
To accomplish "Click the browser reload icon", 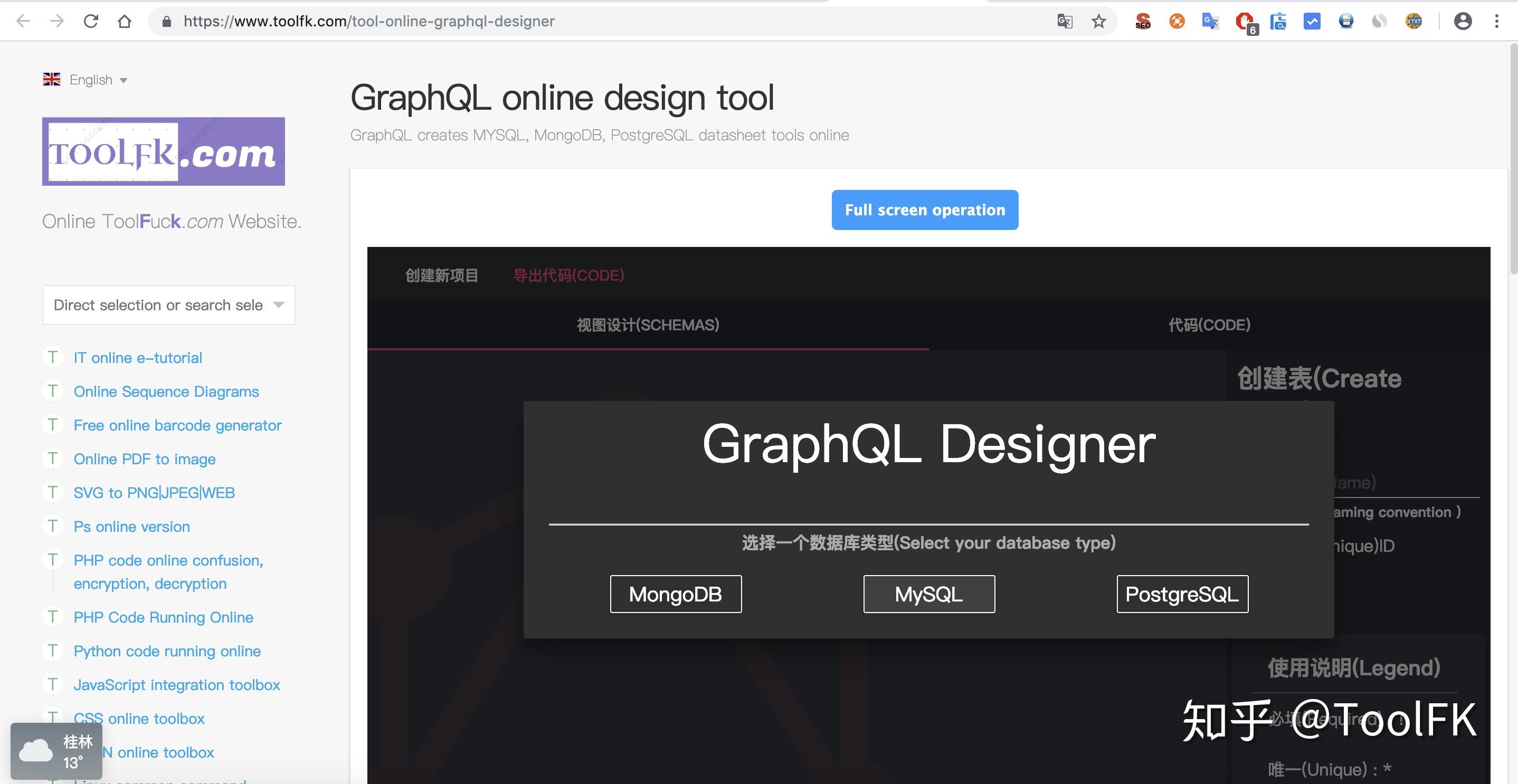I will pyautogui.click(x=91, y=22).
